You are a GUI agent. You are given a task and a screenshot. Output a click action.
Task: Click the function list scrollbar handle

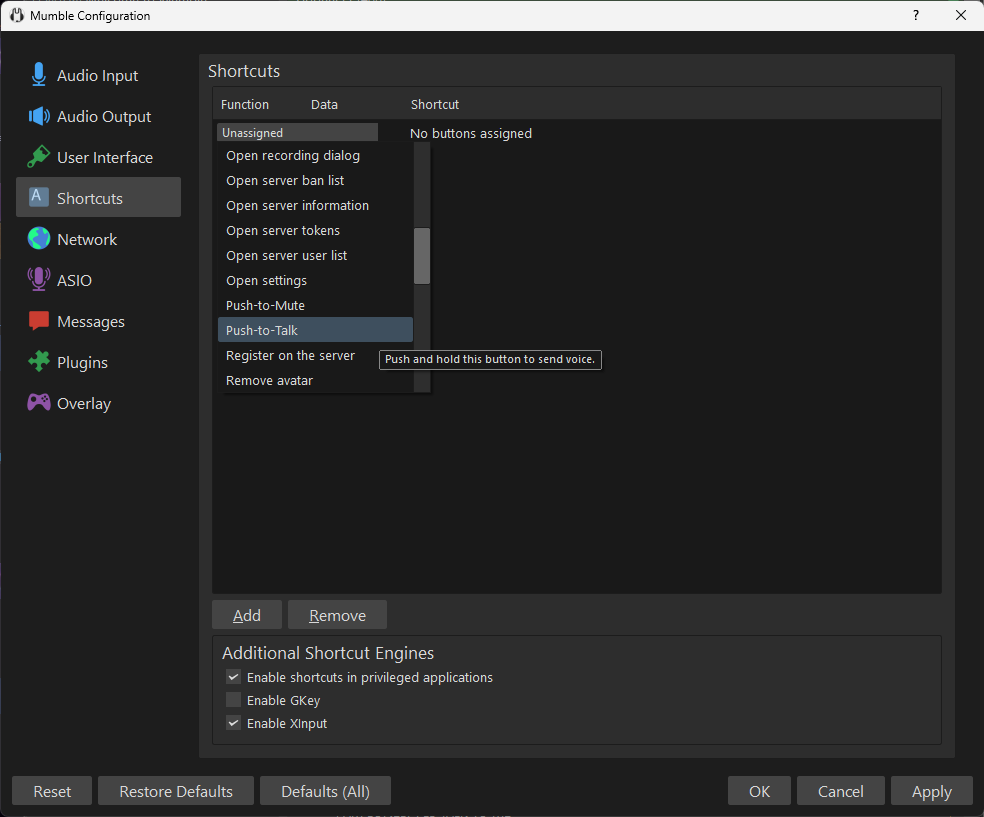click(x=422, y=256)
